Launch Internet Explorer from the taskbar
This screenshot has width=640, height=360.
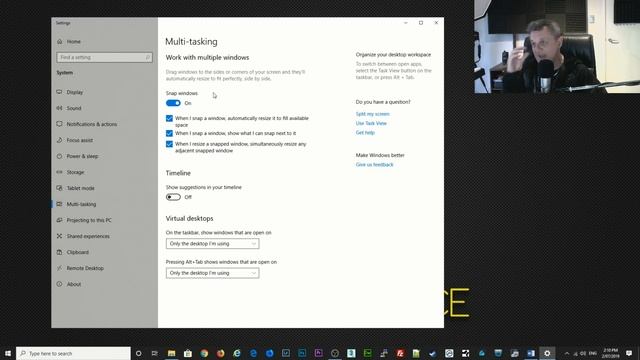(237, 353)
